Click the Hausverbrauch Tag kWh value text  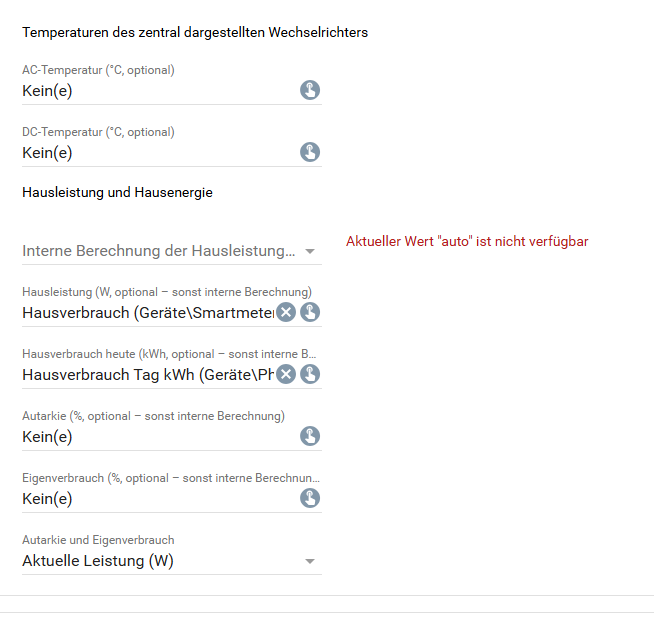tap(148, 375)
